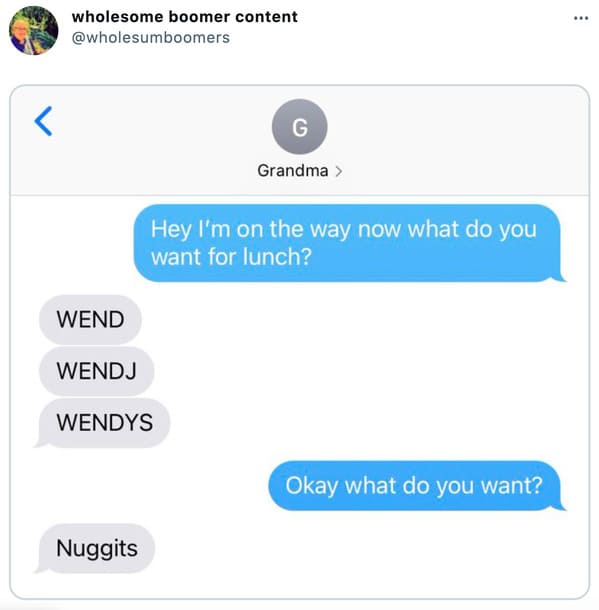Screen dimensions: 599x610
Task: Visit the wholesome boomer content display name
Action: click(184, 17)
